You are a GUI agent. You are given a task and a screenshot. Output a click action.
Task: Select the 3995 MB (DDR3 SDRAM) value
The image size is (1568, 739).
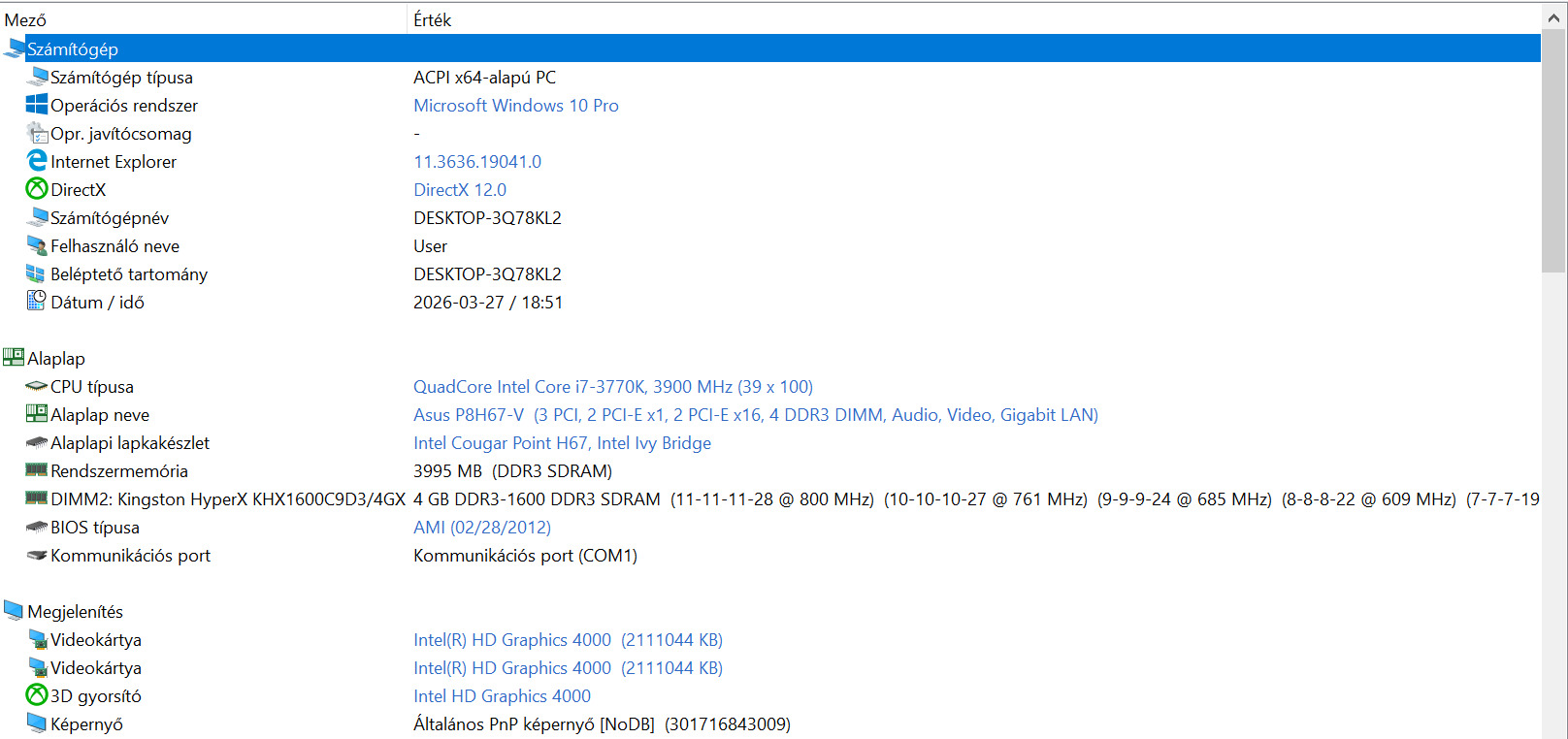(512, 470)
